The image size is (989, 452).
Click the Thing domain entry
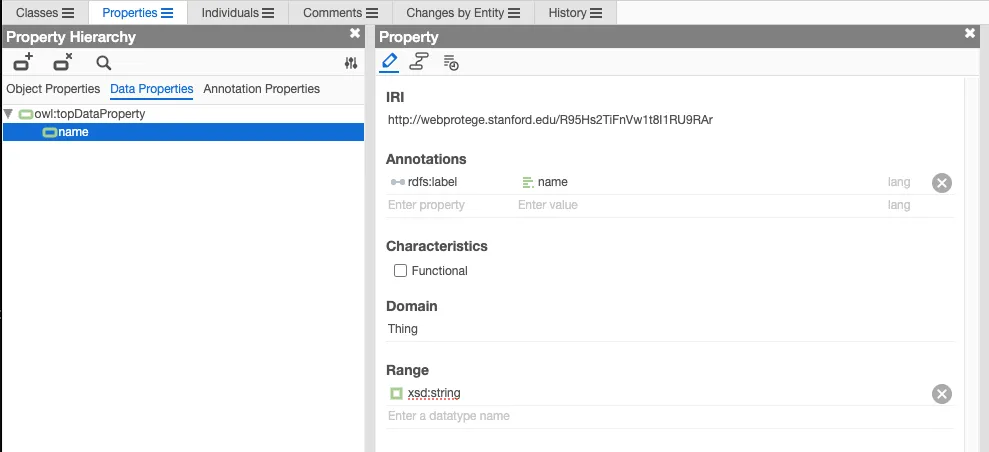[x=403, y=328]
